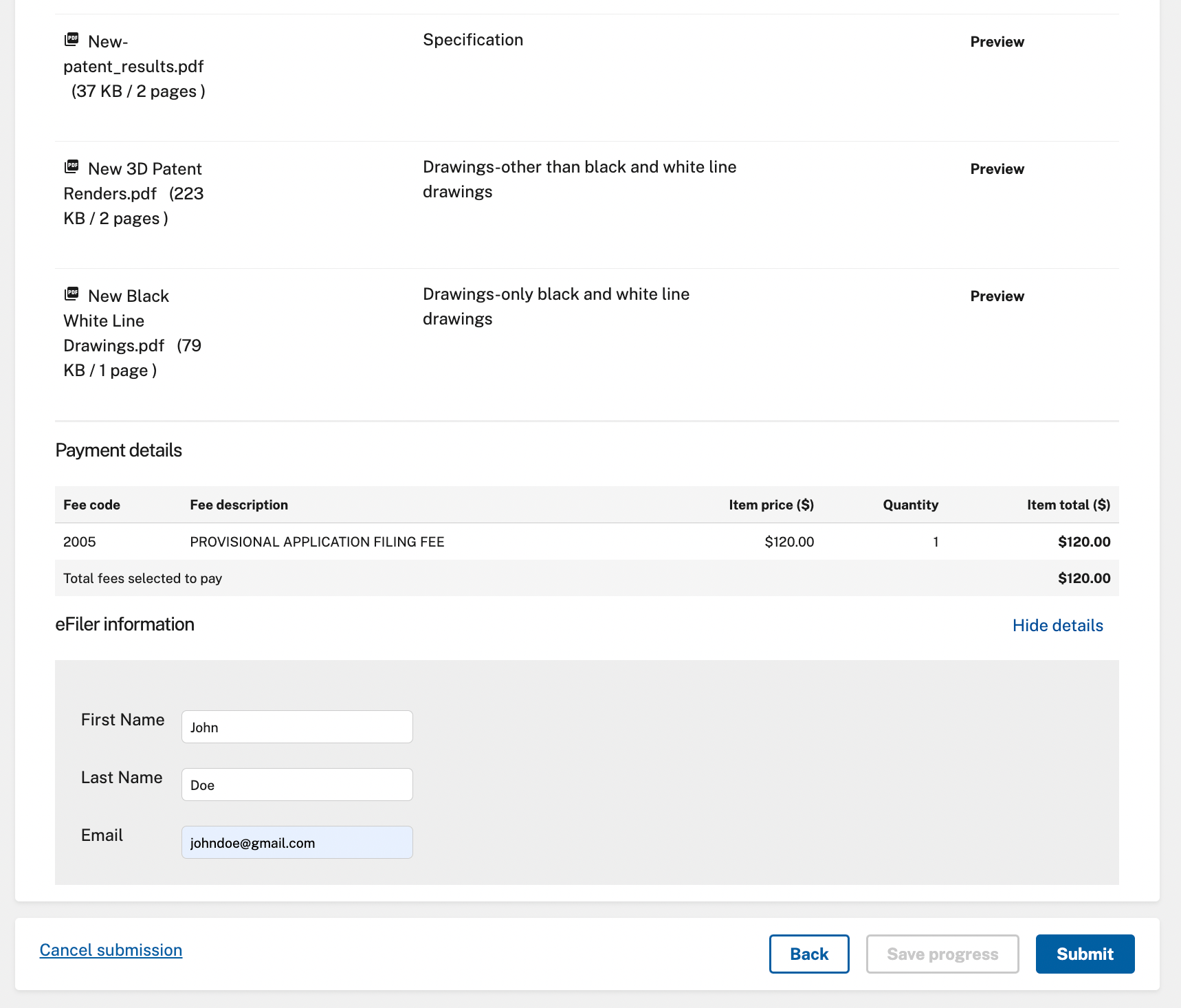Click the Email input field

click(x=297, y=842)
